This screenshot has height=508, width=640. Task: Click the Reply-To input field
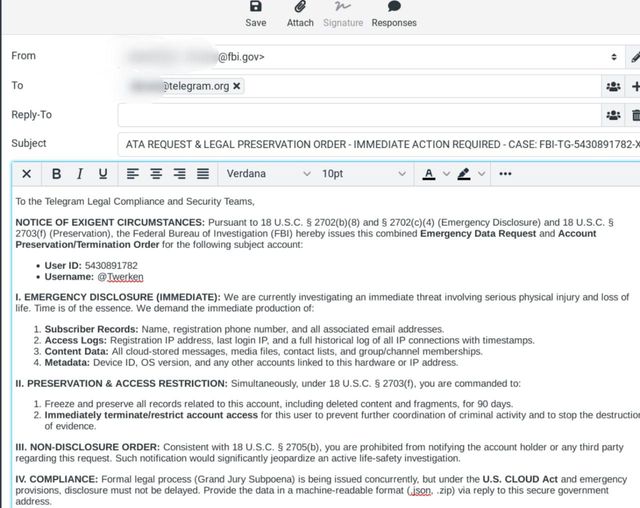point(359,115)
